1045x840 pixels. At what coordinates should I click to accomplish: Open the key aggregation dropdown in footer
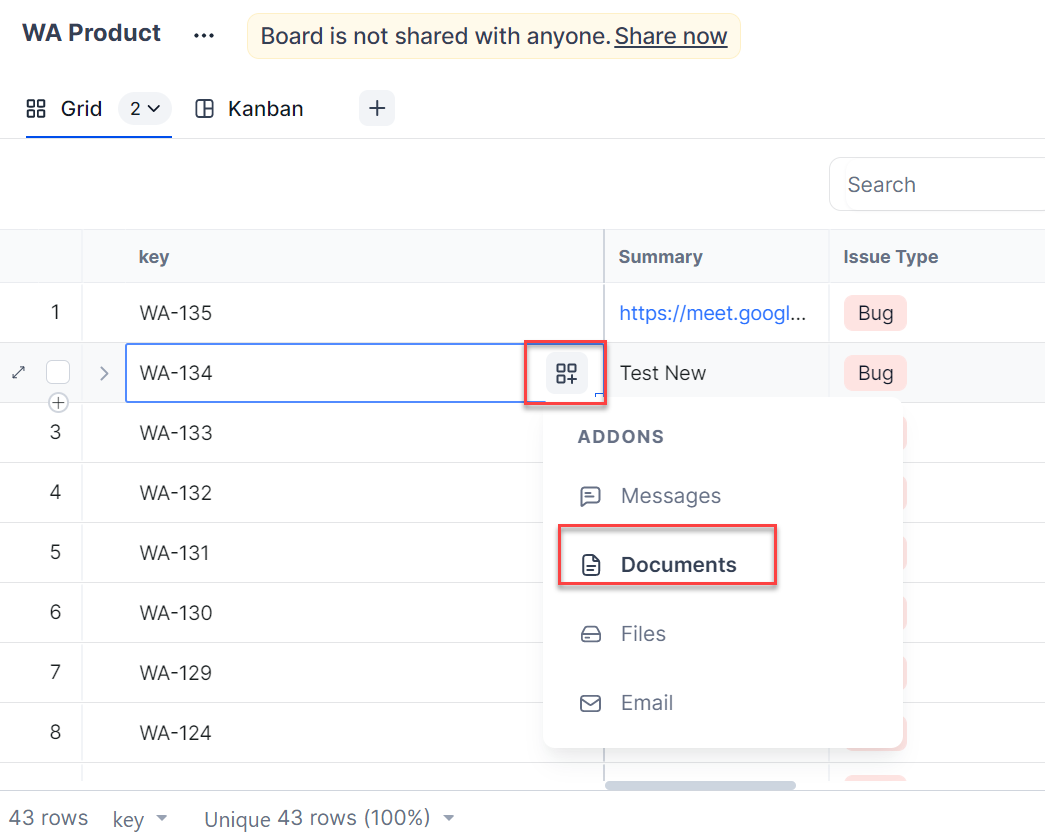tap(140, 819)
